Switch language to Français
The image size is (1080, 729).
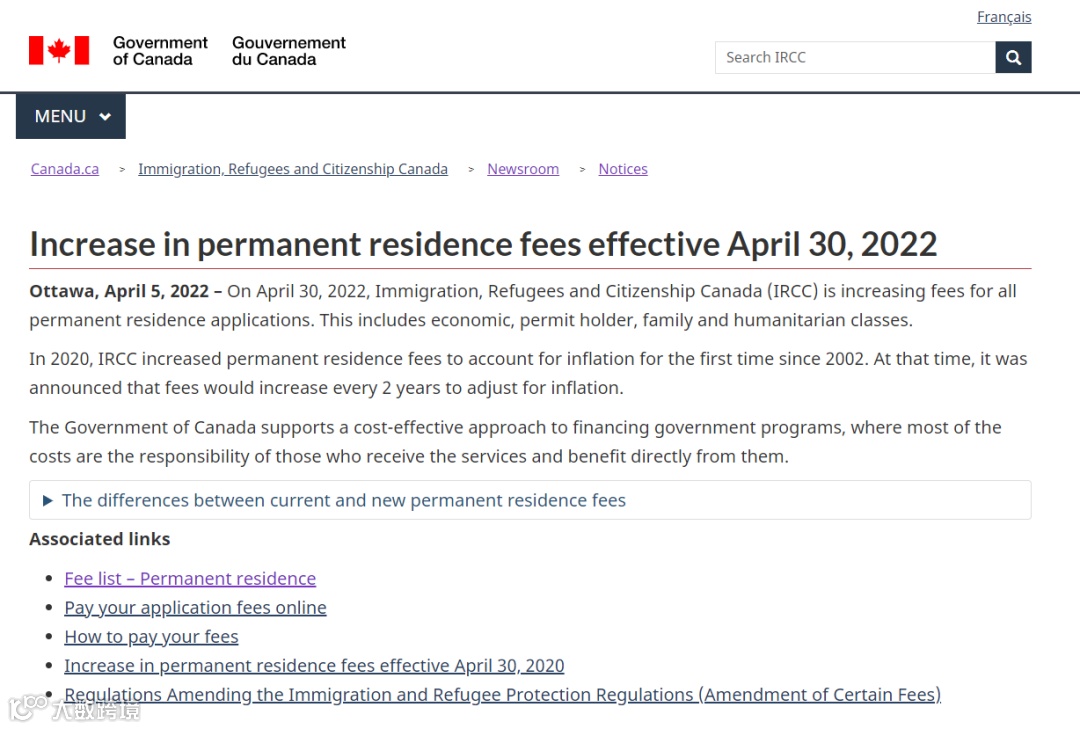point(1004,17)
